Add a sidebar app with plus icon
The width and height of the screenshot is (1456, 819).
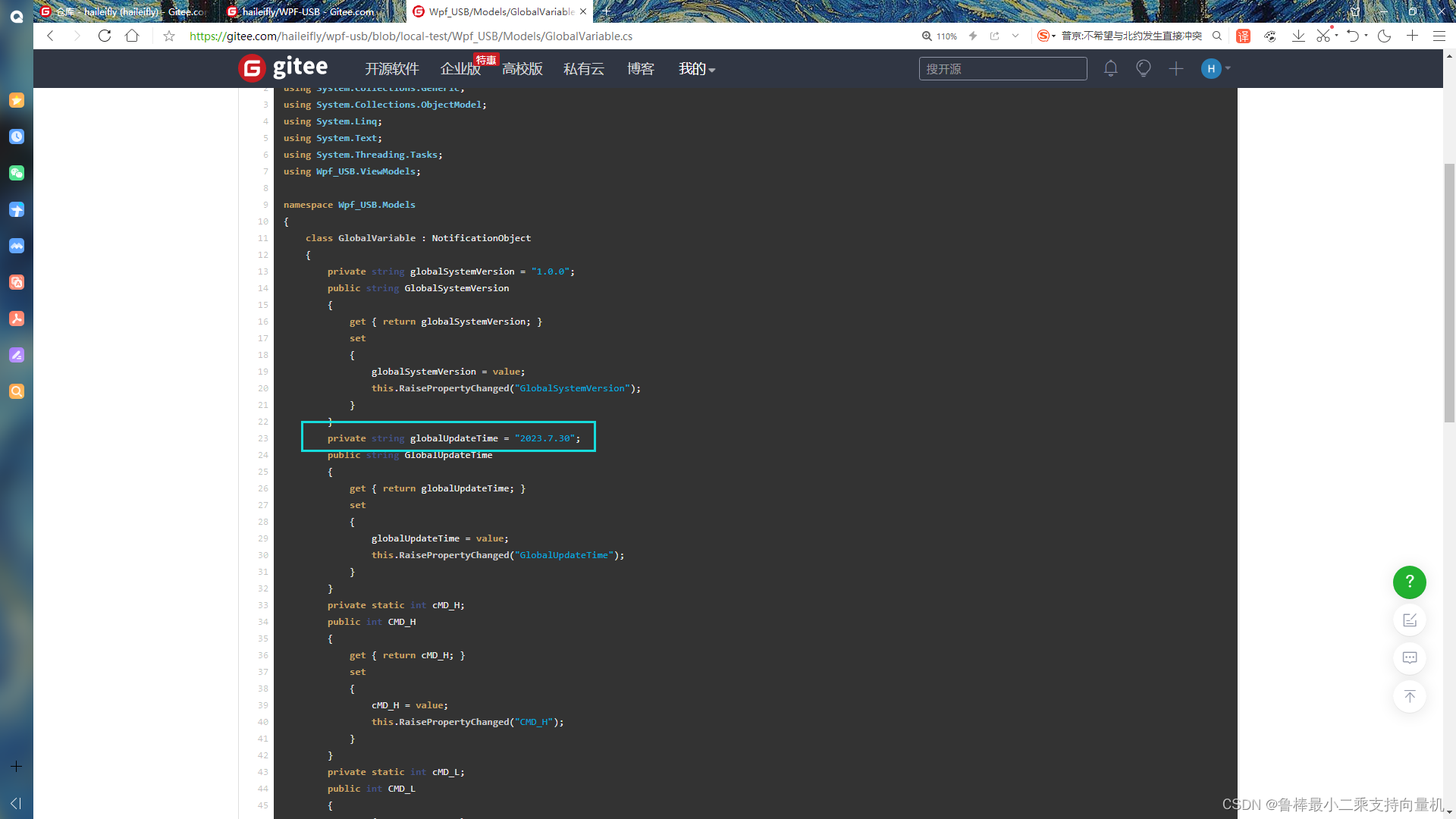click(x=17, y=767)
